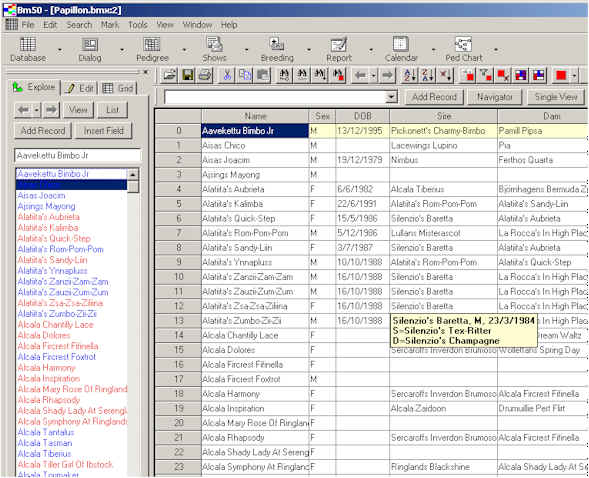Expand the dropdown arrow next to Pedigree
The image size is (589, 478).
tap(184, 50)
